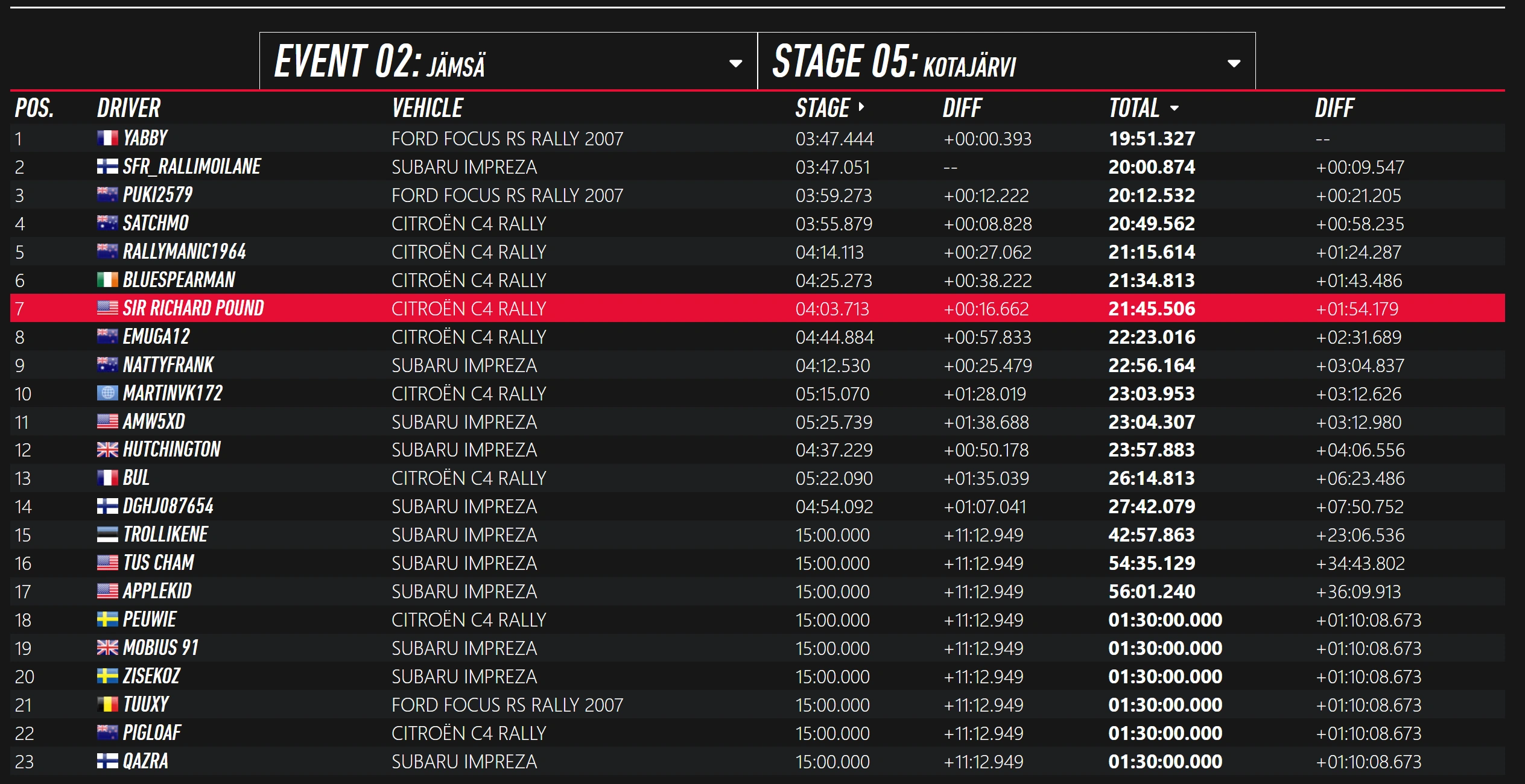Screen dimensions: 1525x784
Task: Open driver NATTYFRANK's name link
Action: (x=168, y=365)
